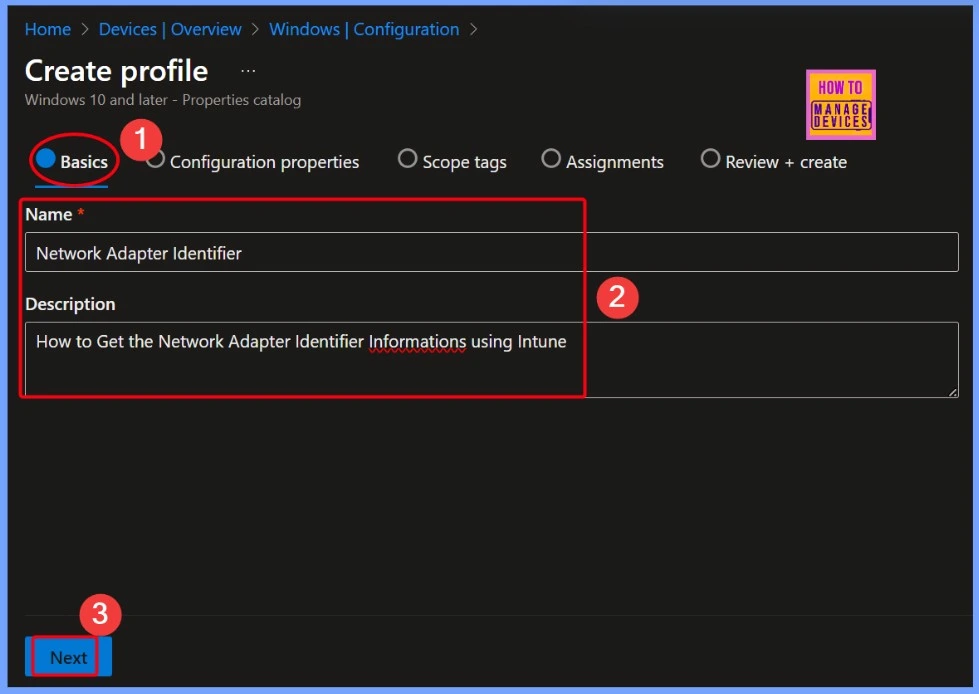Open the ellipsis menu beside Create profile

coord(248,71)
